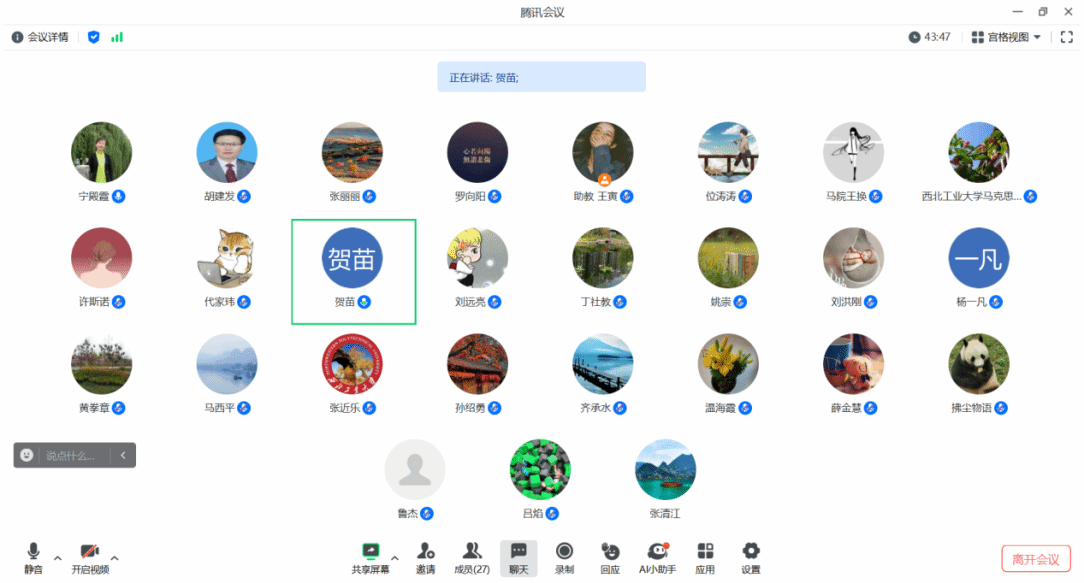Open 会议详情 meeting details

point(40,37)
